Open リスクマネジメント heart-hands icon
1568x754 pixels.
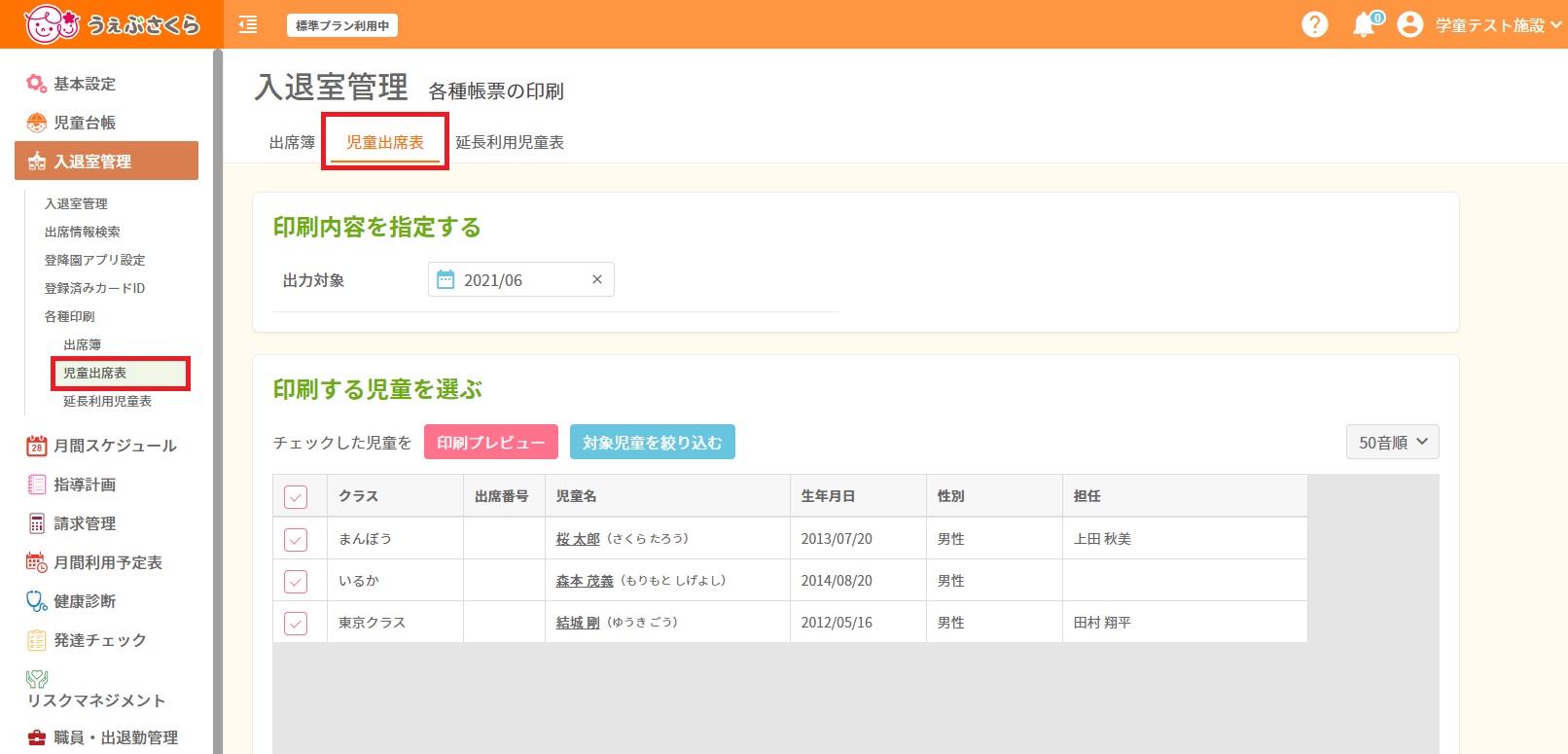(37, 678)
